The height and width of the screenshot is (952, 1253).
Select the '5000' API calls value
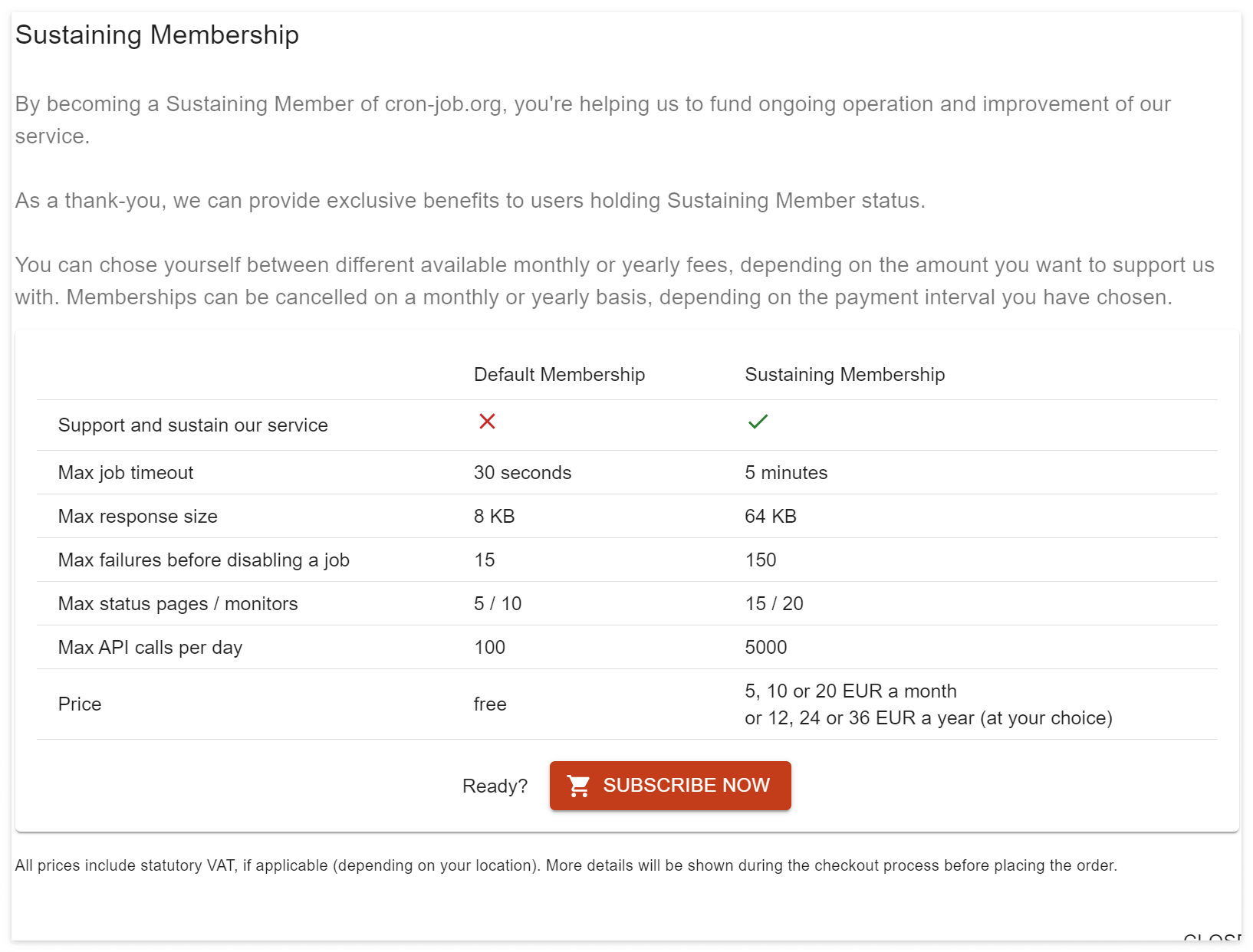point(766,648)
